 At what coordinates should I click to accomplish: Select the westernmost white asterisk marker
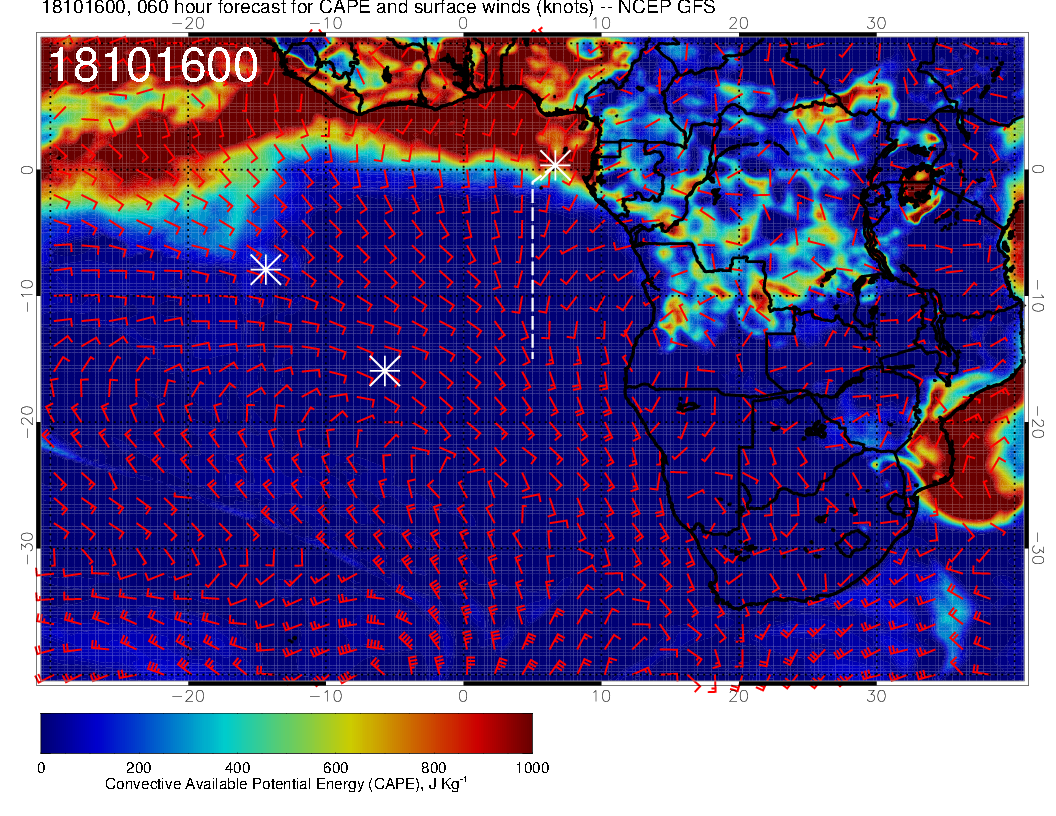[x=265, y=269]
